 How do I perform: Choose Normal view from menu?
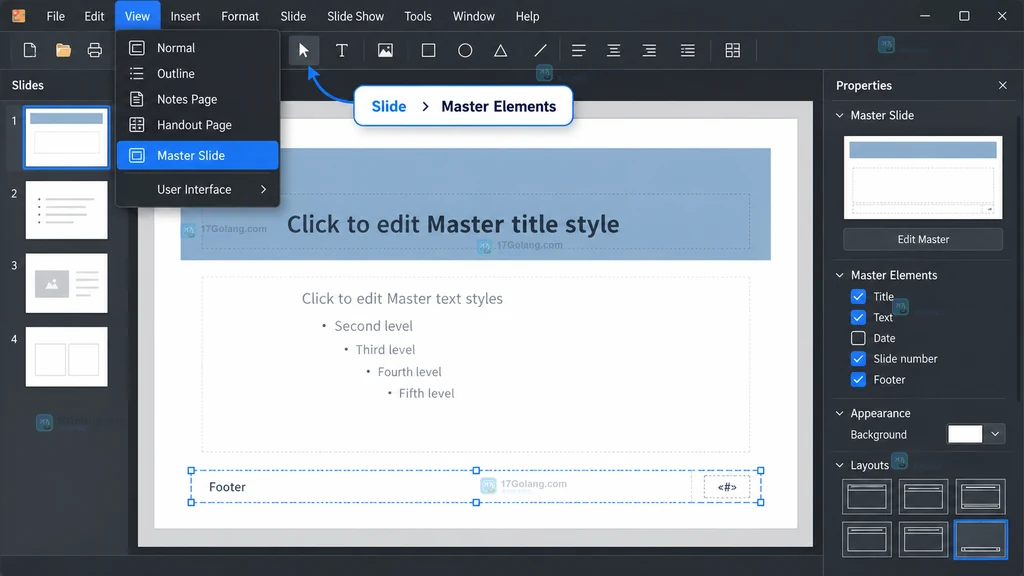click(198, 48)
